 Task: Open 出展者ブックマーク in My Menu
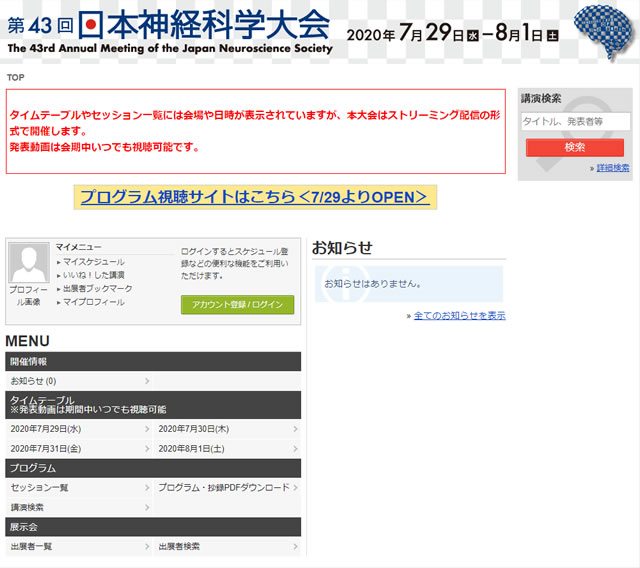tap(98, 289)
